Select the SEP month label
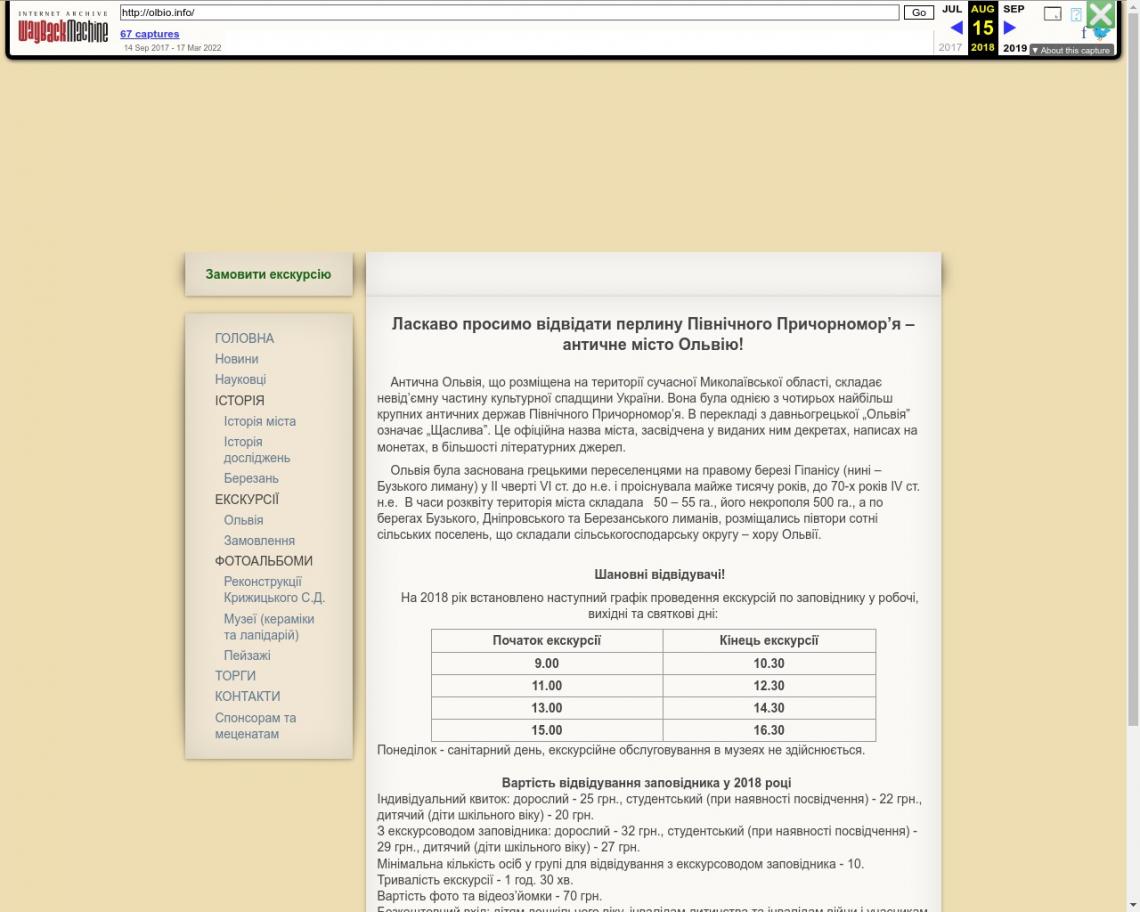 click(x=1013, y=9)
